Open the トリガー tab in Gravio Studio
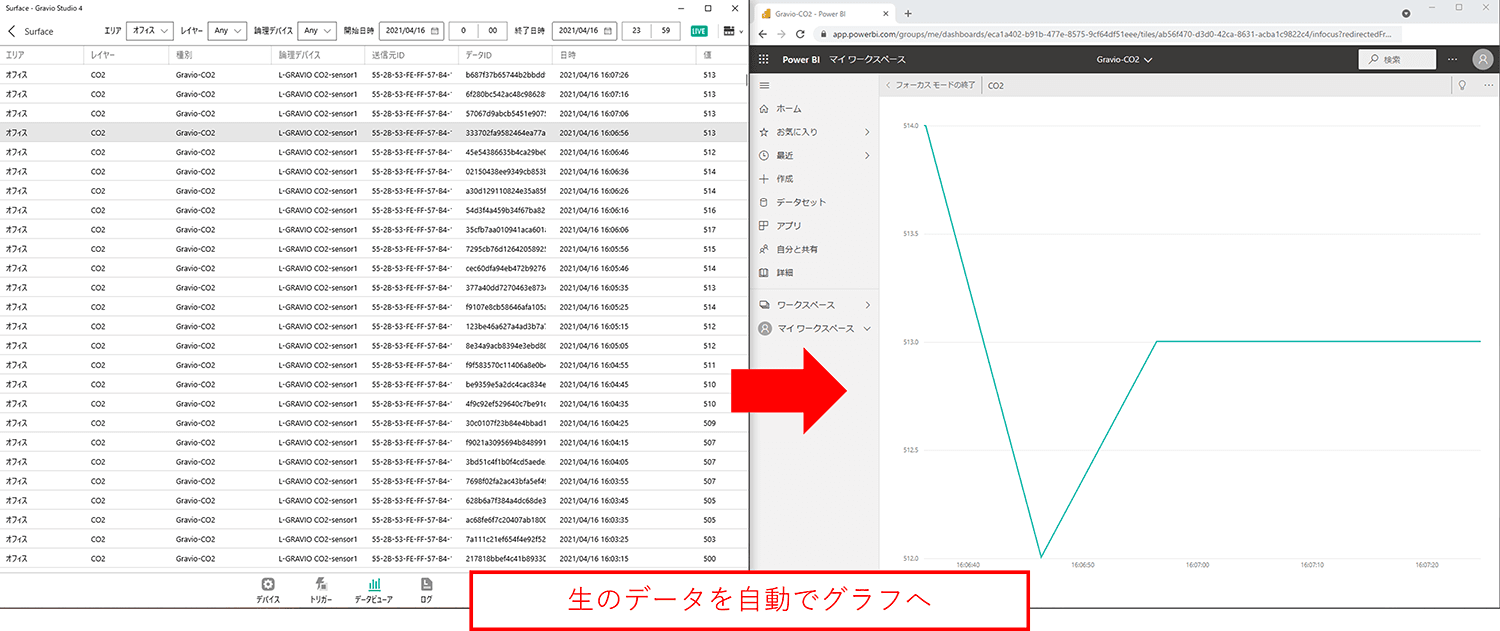Viewport: 1500px width, 631px height. point(321,591)
